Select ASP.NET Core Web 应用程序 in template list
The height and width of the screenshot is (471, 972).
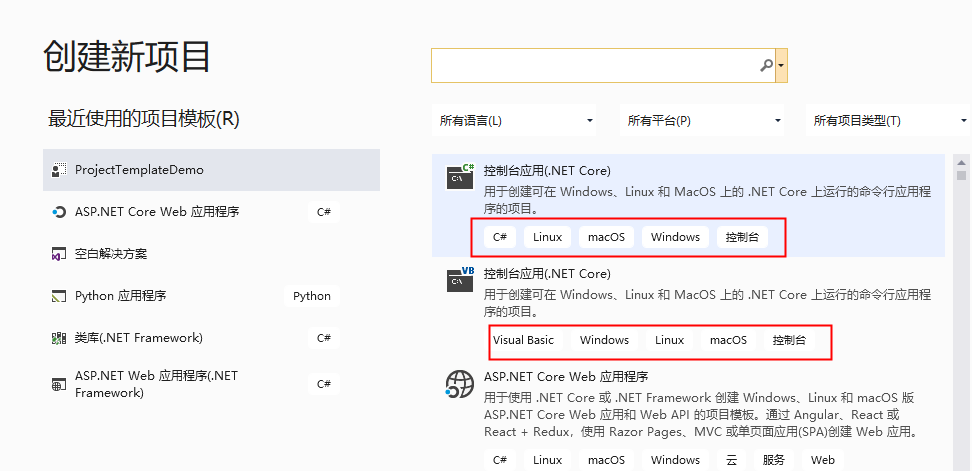coord(688,416)
